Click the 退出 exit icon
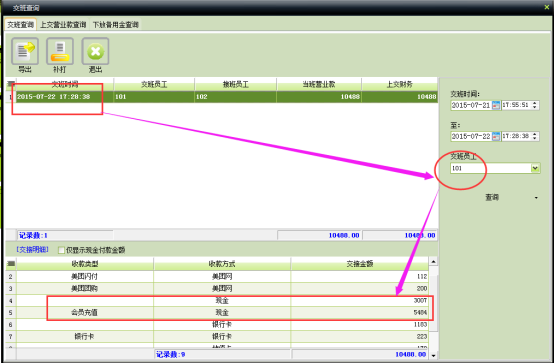 tap(95, 52)
